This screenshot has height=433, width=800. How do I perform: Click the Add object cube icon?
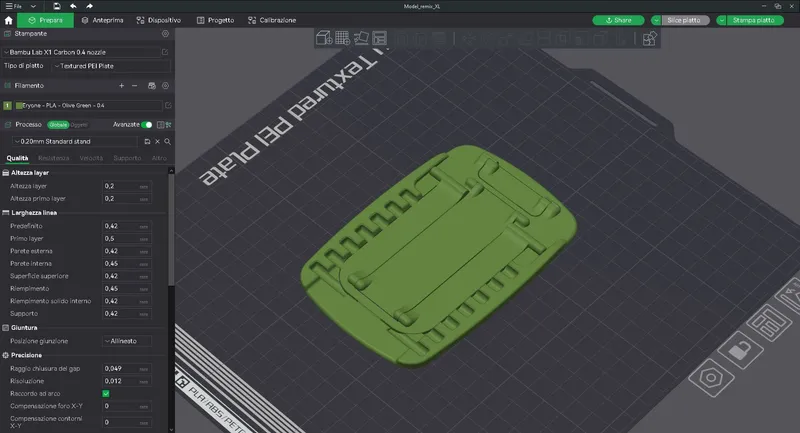coord(324,38)
